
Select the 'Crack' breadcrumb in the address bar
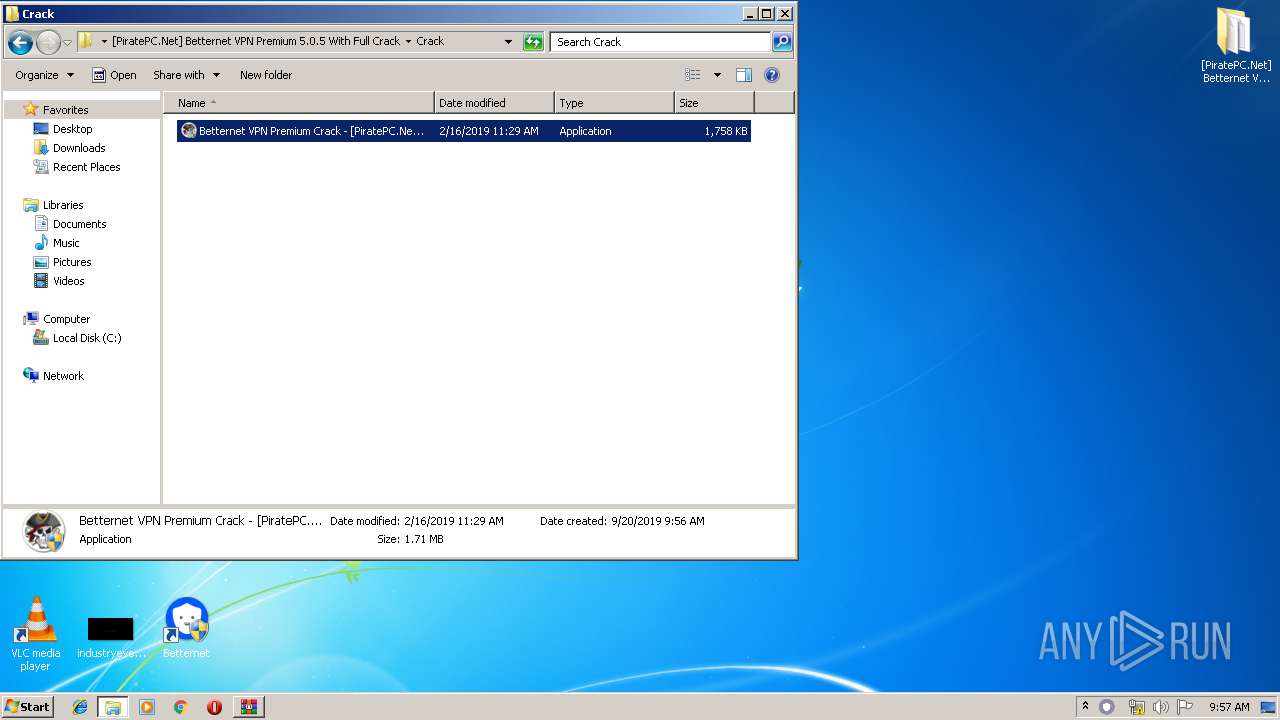coord(430,41)
